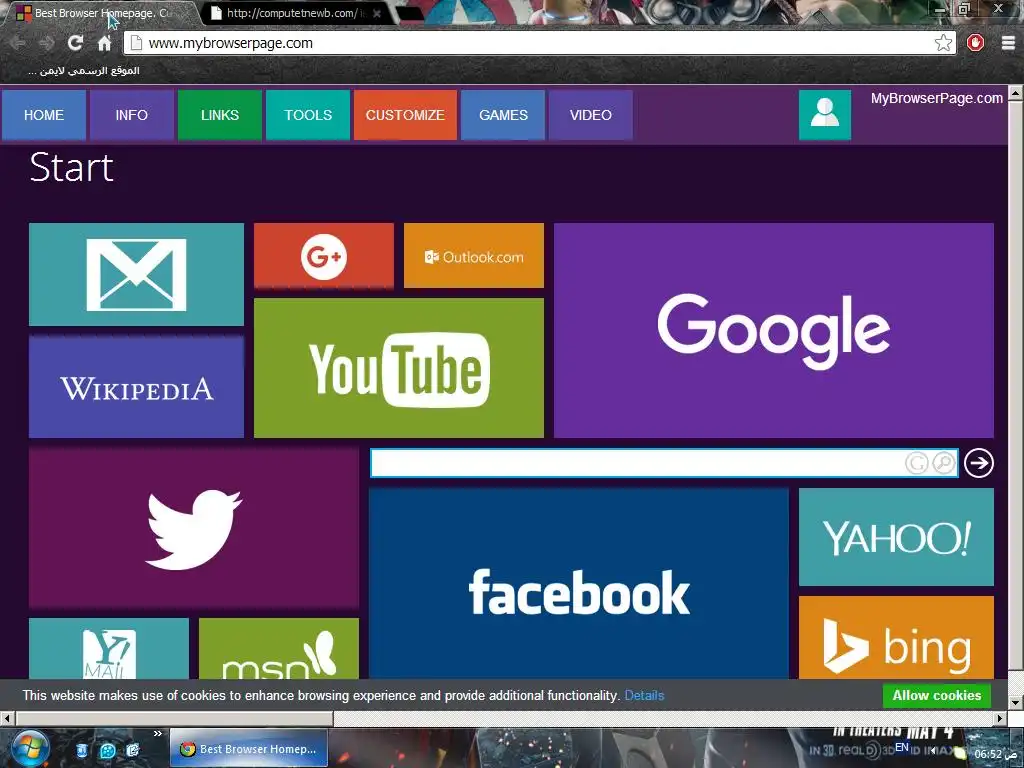
Task: Open the MSN butterfly tile
Action: [279, 649]
